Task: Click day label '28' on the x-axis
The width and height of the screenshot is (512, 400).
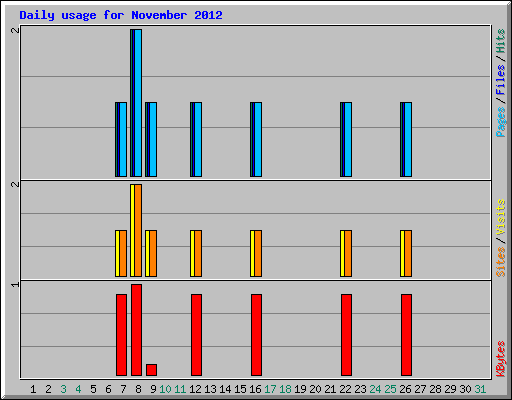Action: [435, 389]
